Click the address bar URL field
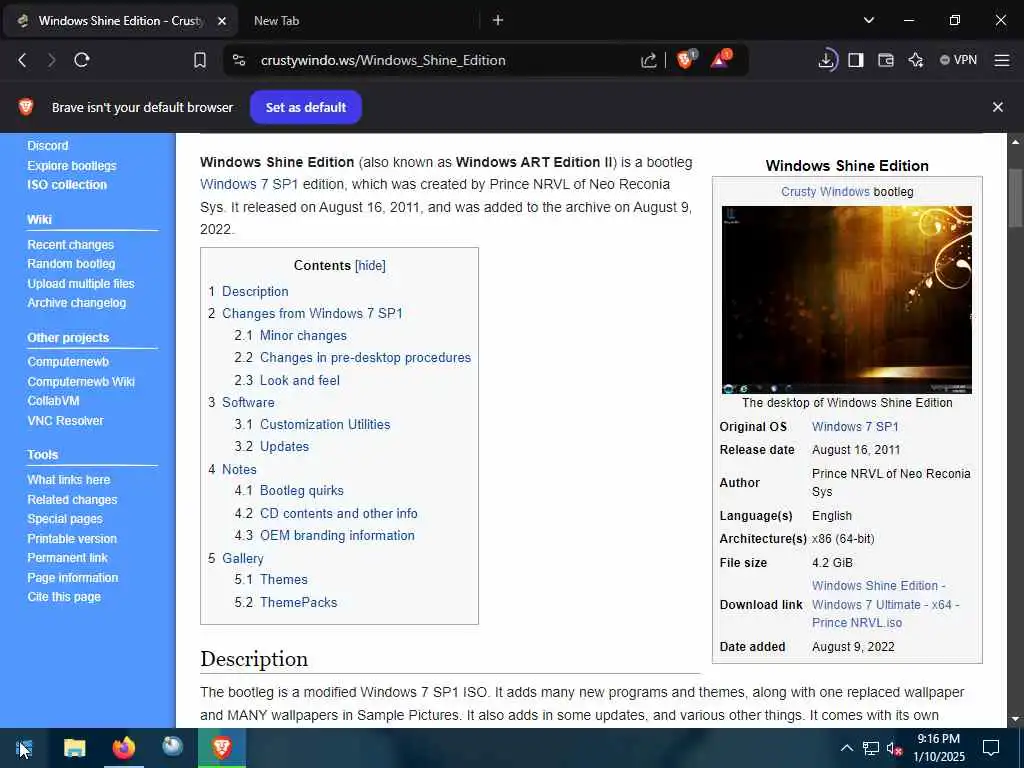The image size is (1024, 768). click(383, 60)
